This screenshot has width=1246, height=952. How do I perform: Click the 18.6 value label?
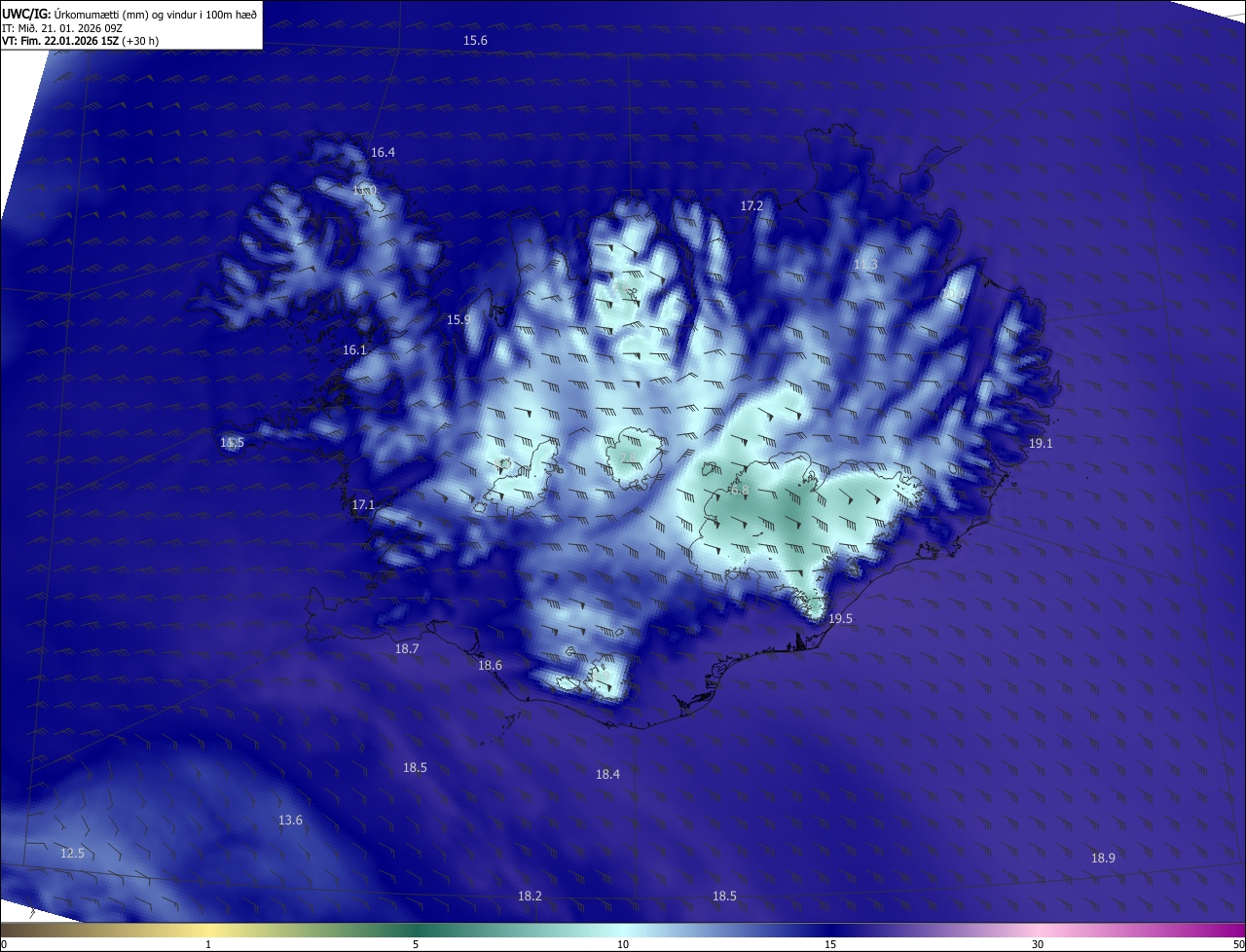tap(490, 665)
